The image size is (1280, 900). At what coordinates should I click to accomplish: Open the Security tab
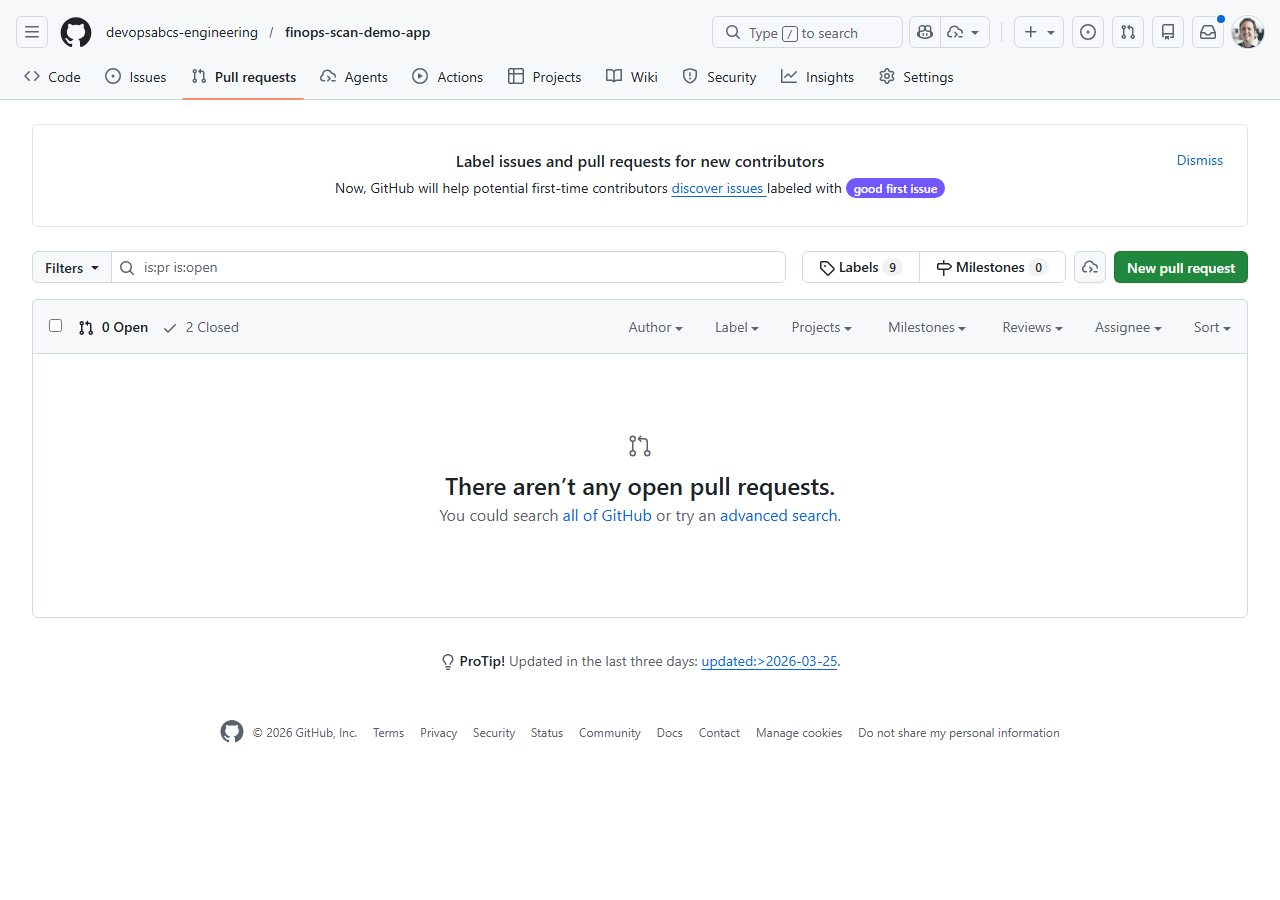(719, 76)
